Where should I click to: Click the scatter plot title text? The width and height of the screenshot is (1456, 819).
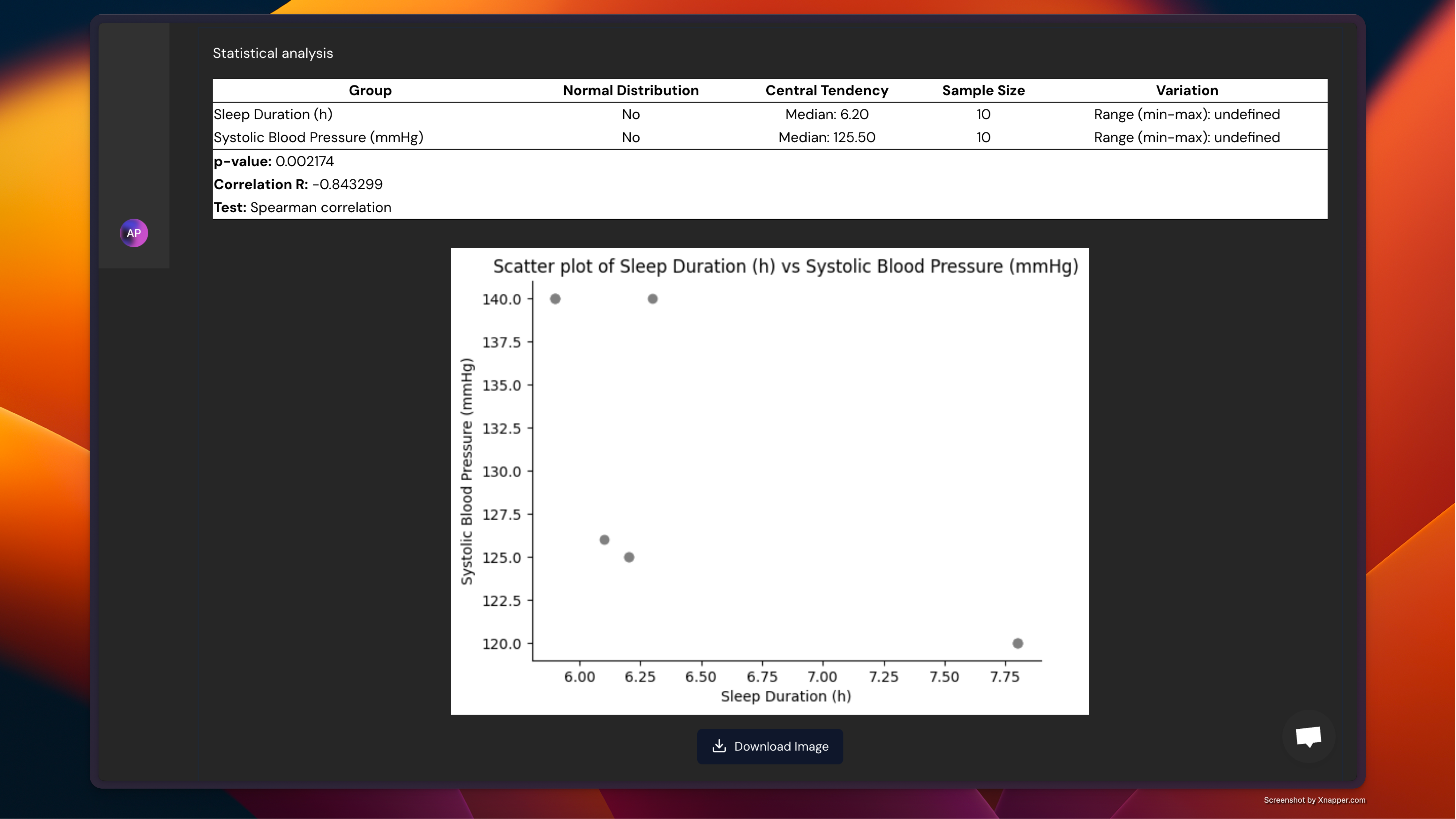(785, 266)
